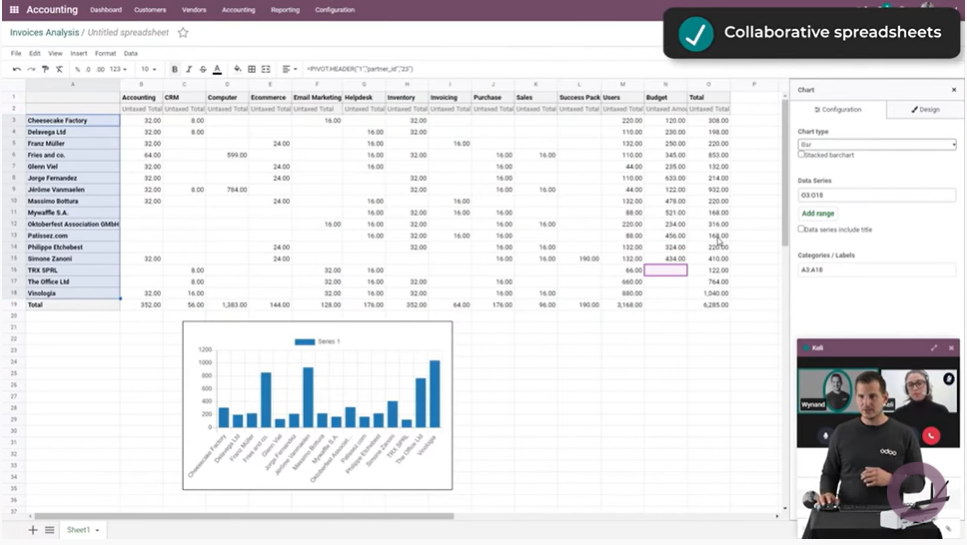Click the Data Series range field

pos(876,195)
